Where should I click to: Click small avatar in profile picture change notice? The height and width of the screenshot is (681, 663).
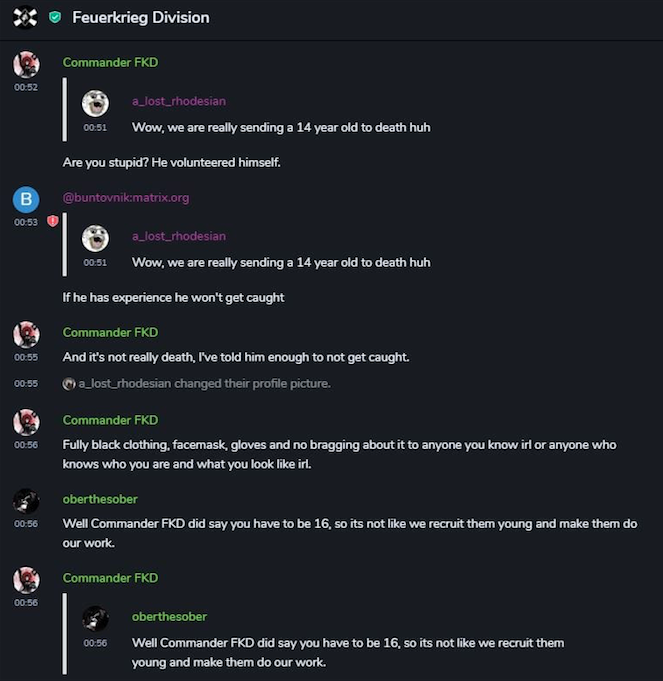pos(69,383)
